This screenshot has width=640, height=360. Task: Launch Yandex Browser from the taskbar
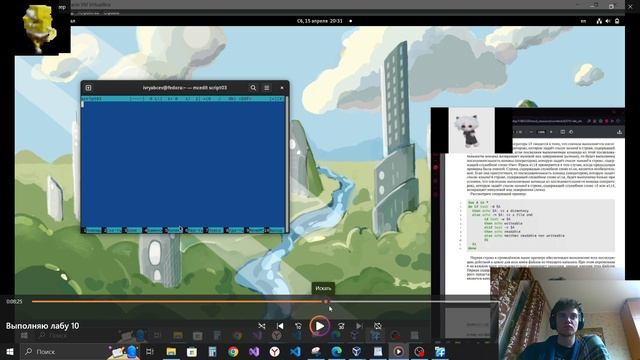coord(275,351)
